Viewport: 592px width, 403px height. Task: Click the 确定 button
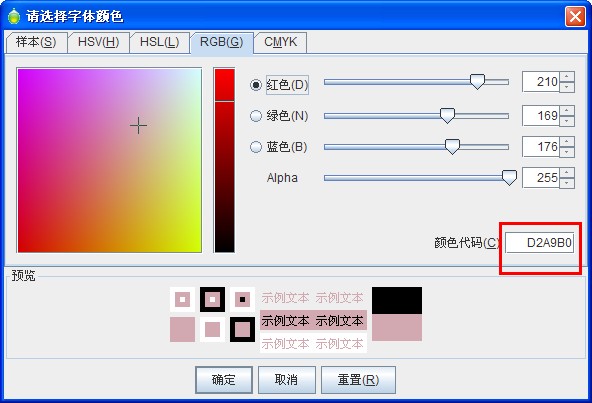pyautogui.click(x=224, y=380)
